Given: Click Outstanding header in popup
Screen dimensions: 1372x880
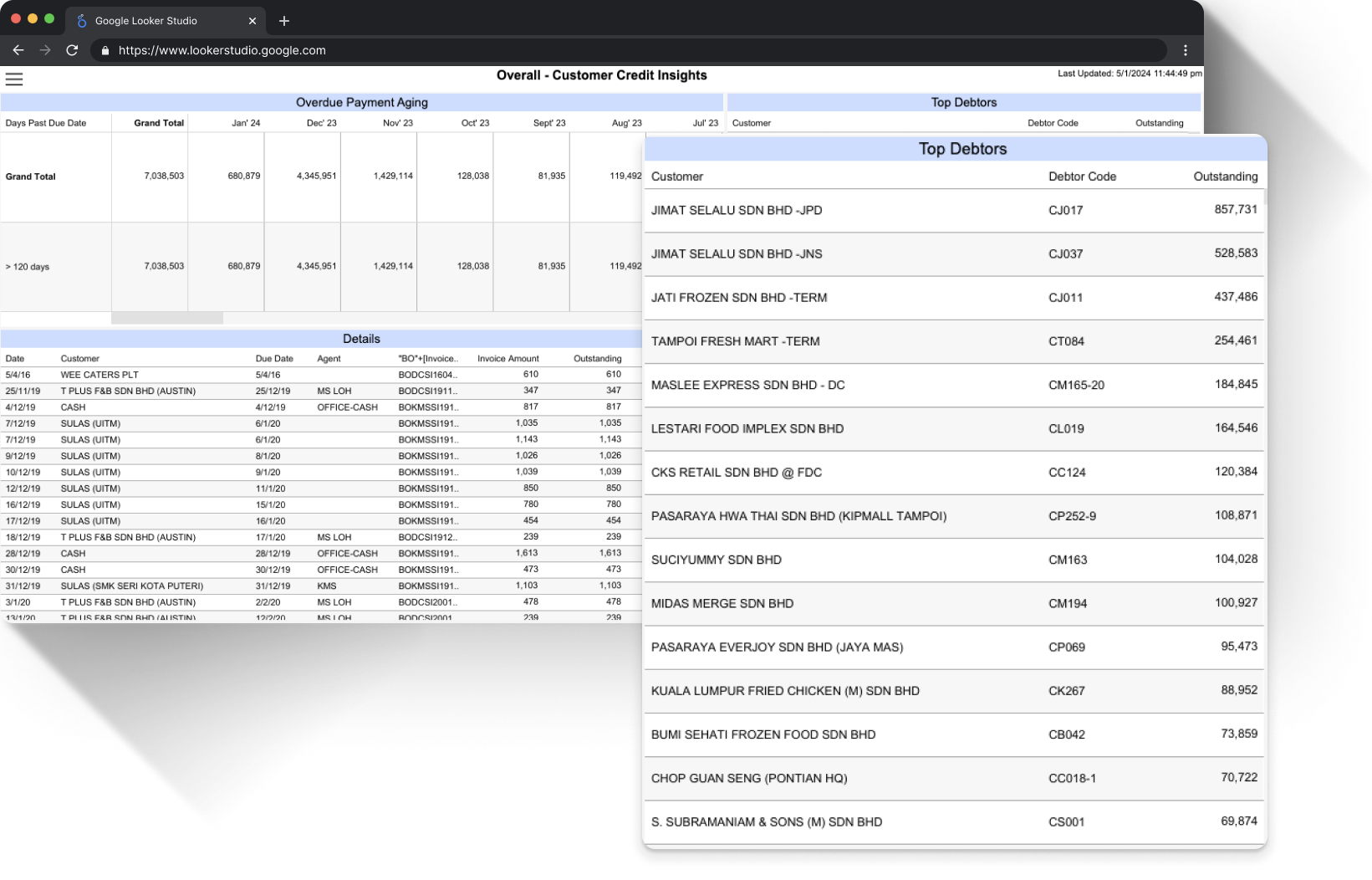Looking at the screenshot, I should (x=1225, y=177).
